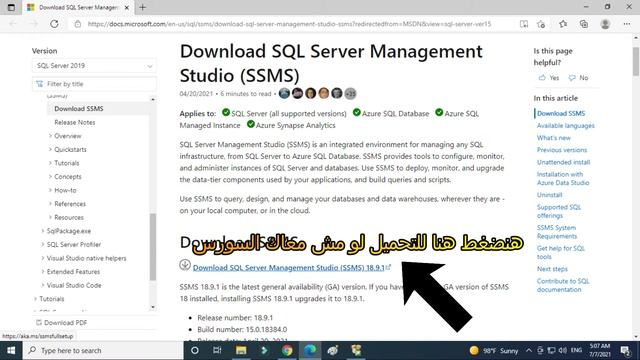The width and height of the screenshot is (640, 360).
Task: Jump to What's new section
Action: click(553, 138)
